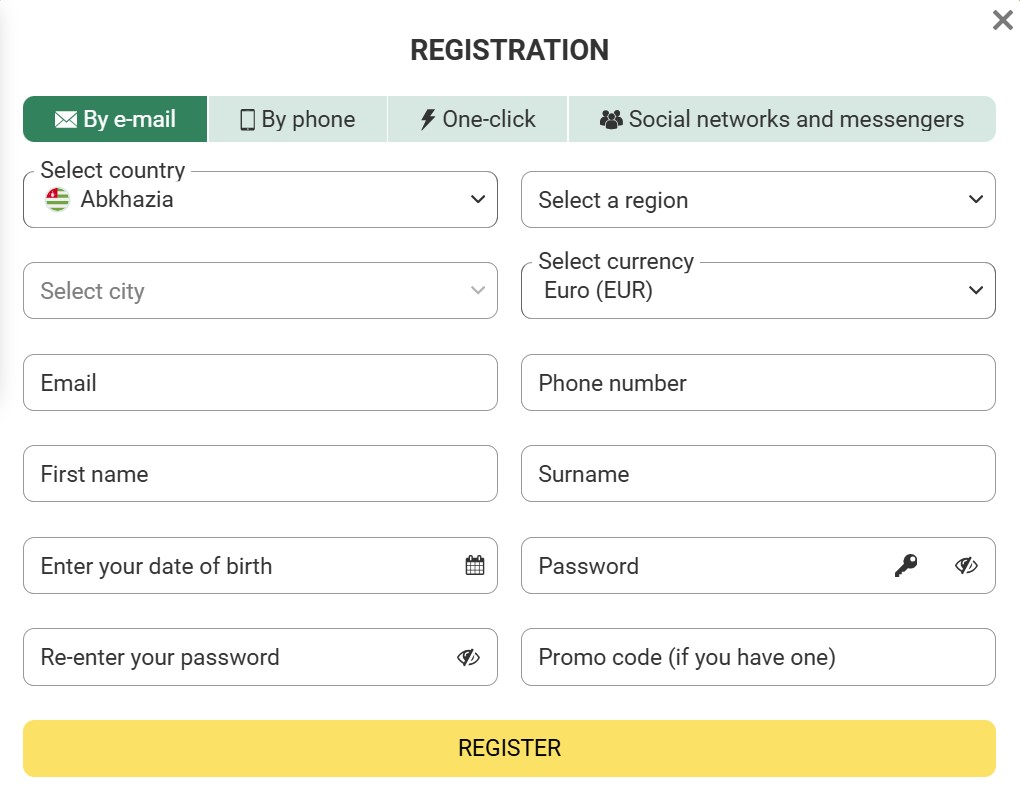Viewport: 1020px width, 802px height.
Task: Click the Surname text box
Action: (x=758, y=474)
